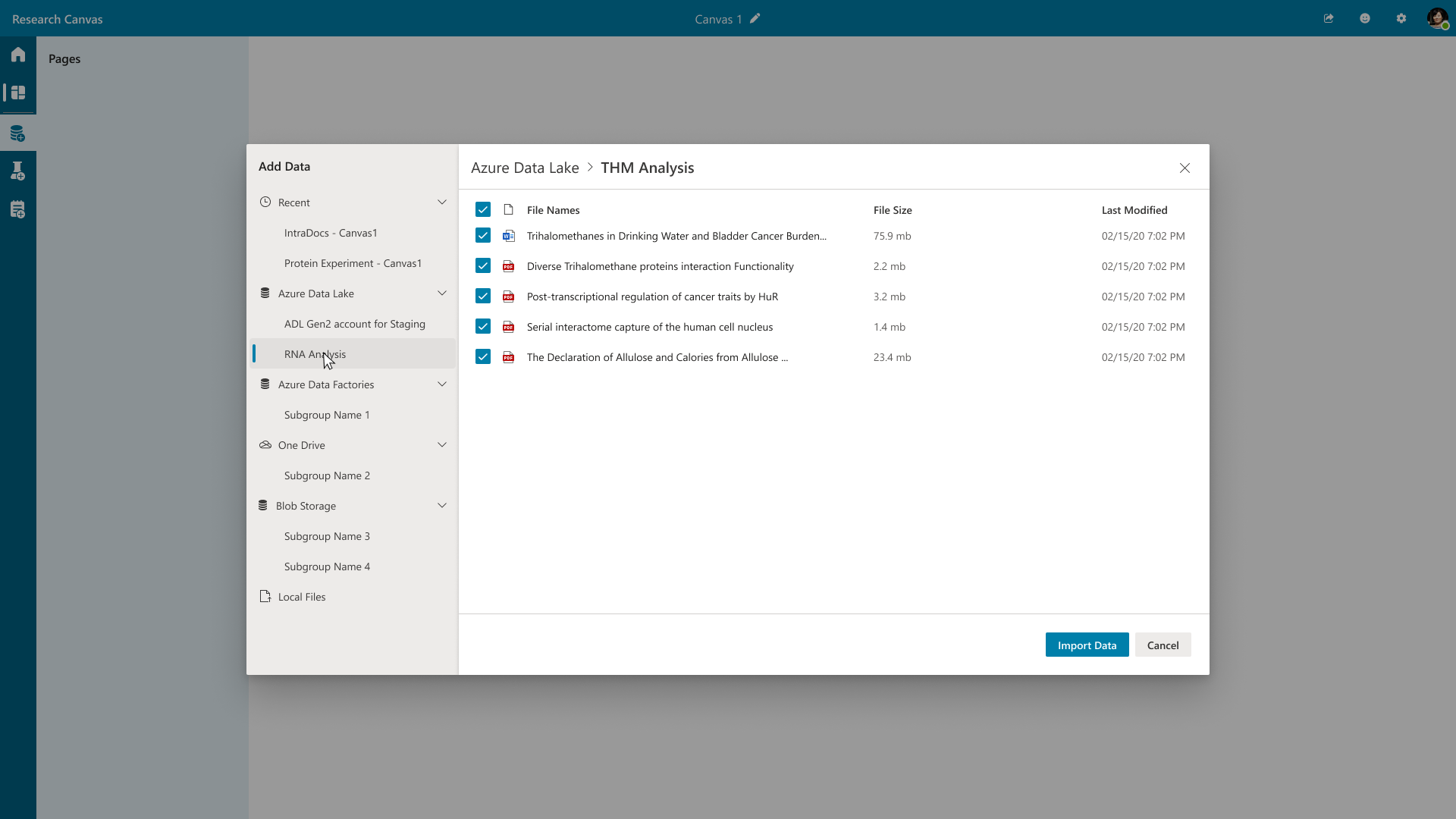The image size is (1456, 819).
Task: Uncheck Serial interactome capture file checkbox
Action: coord(483,327)
